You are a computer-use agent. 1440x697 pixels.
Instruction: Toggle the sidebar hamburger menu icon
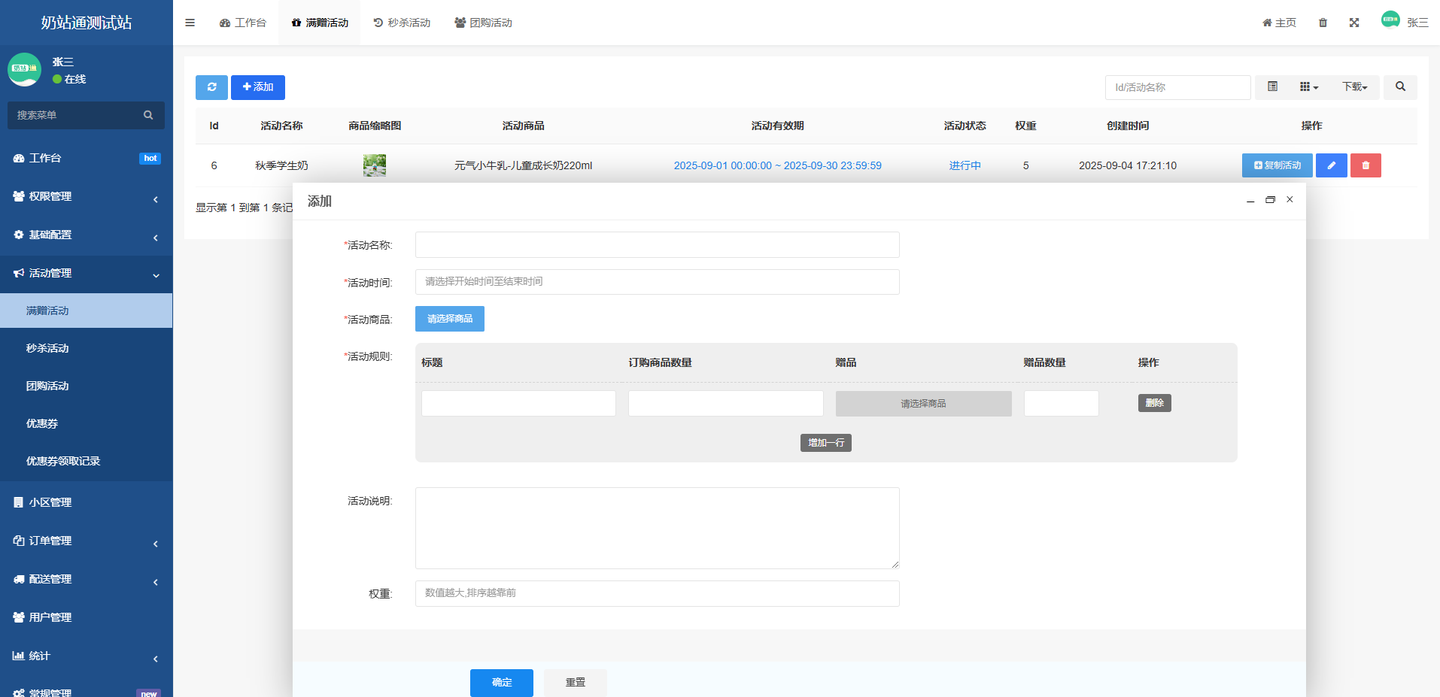[190, 23]
